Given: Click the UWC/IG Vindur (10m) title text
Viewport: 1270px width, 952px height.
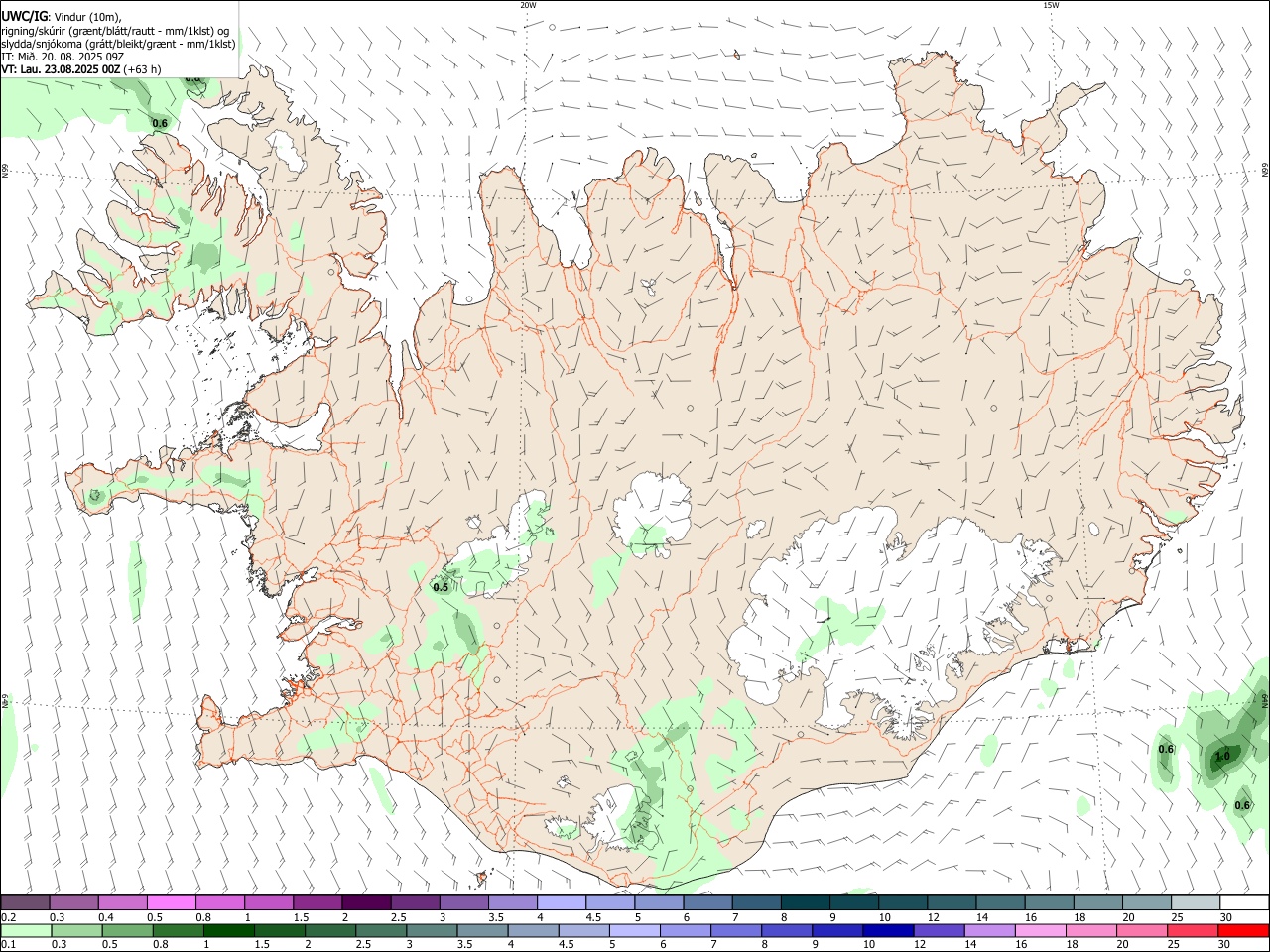Looking at the screenshot, I should point(62,16).
